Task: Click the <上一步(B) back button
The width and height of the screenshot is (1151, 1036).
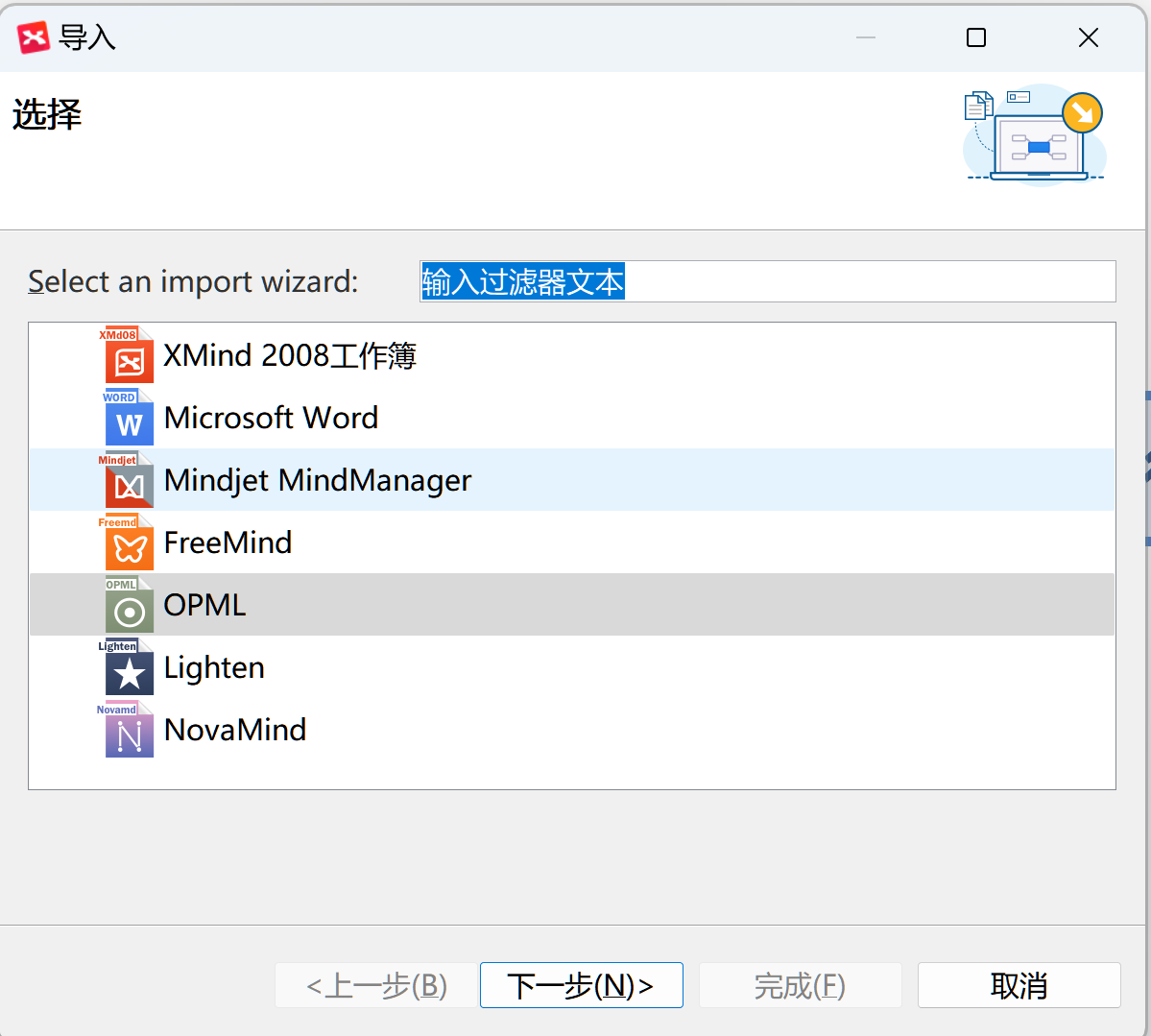Action: tap(376, 985)
